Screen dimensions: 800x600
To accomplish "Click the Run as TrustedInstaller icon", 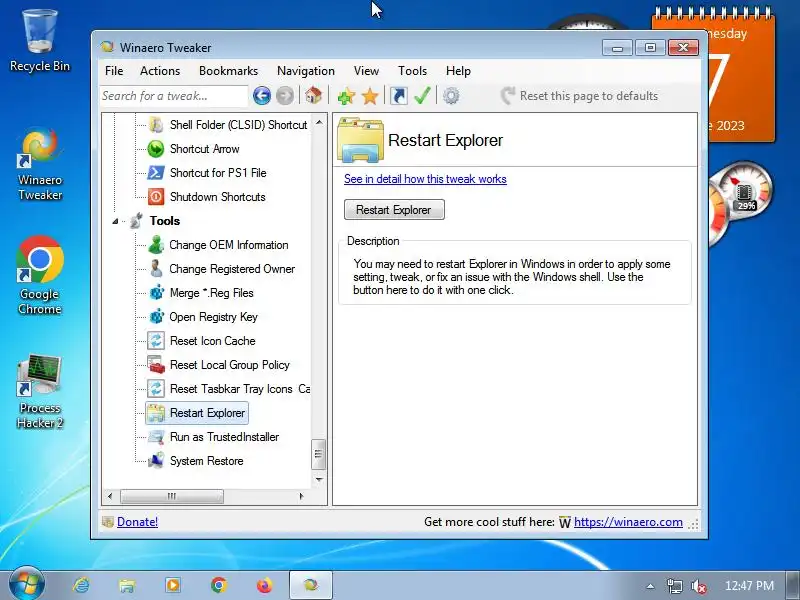I will click(x=156, y=437).
